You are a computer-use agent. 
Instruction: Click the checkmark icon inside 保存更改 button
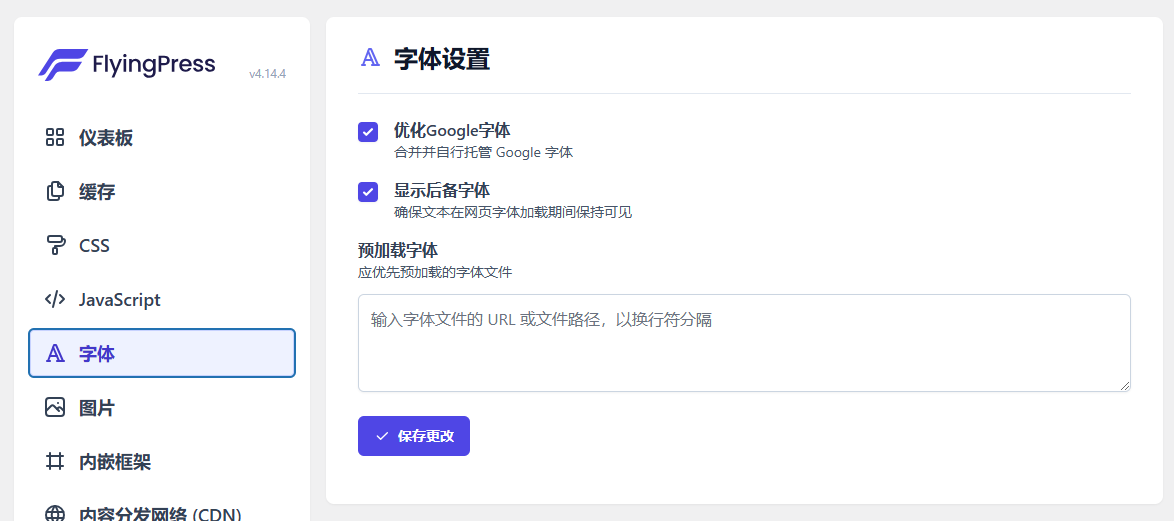tap(382, 436)
